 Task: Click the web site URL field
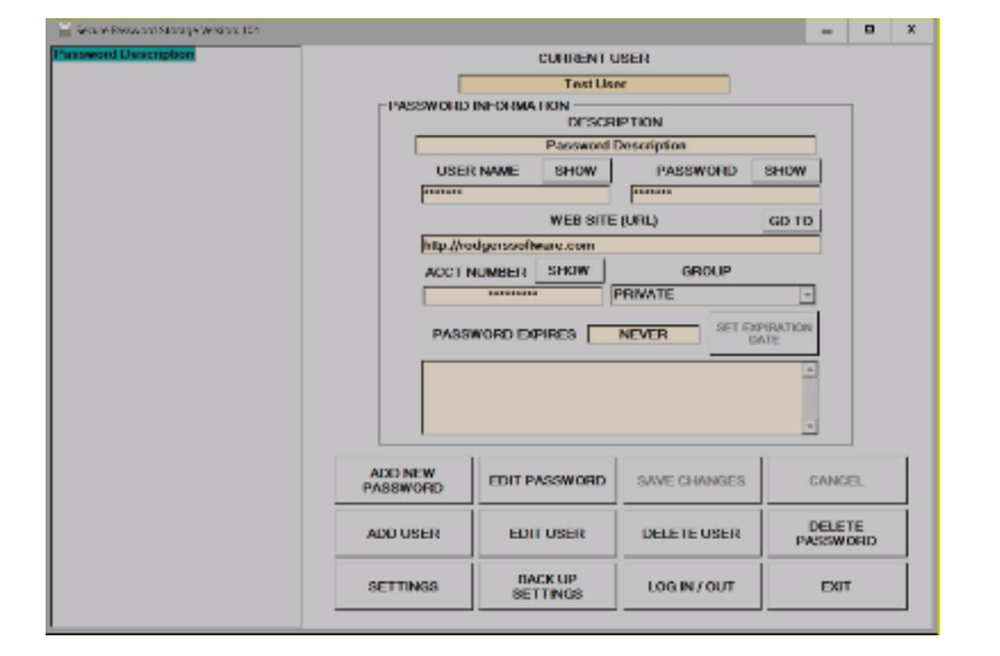(x=621, y=245)
